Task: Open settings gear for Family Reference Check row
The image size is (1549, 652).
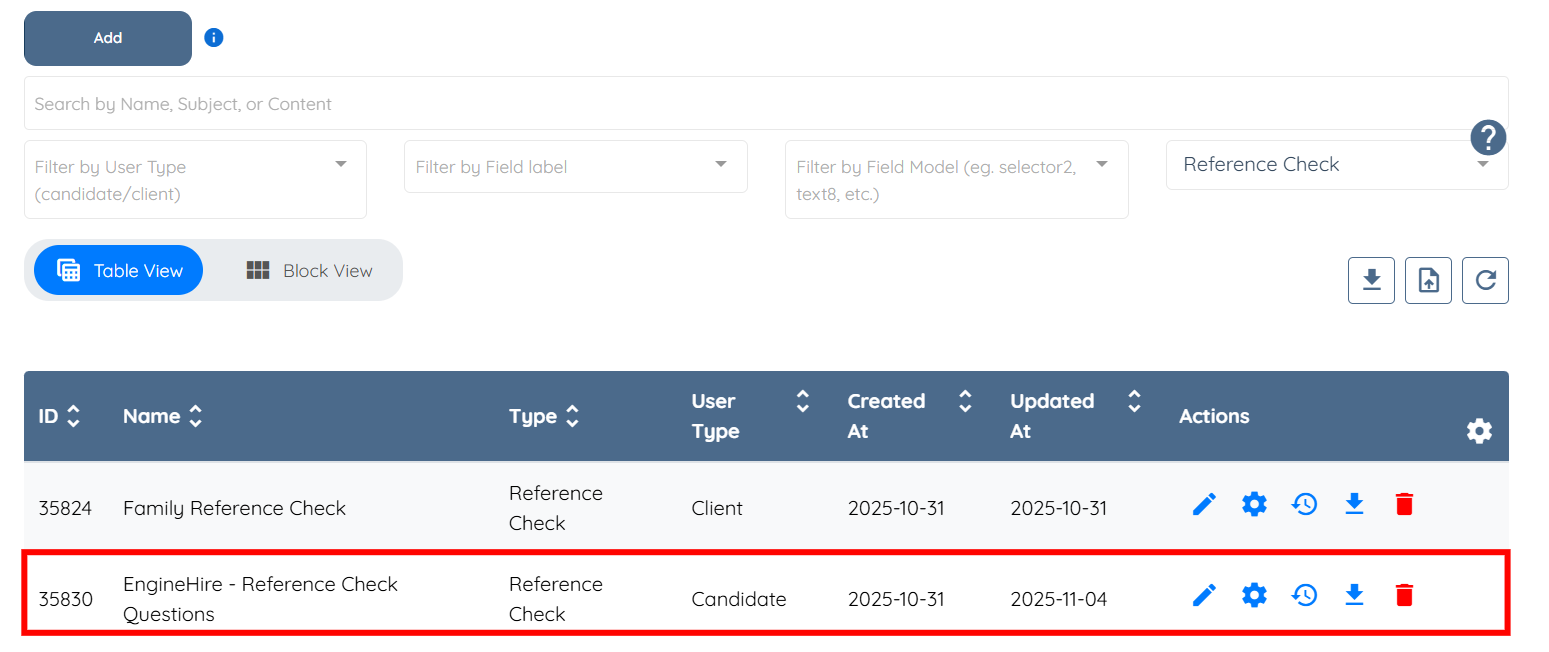Action: [x=1254, y=505]
